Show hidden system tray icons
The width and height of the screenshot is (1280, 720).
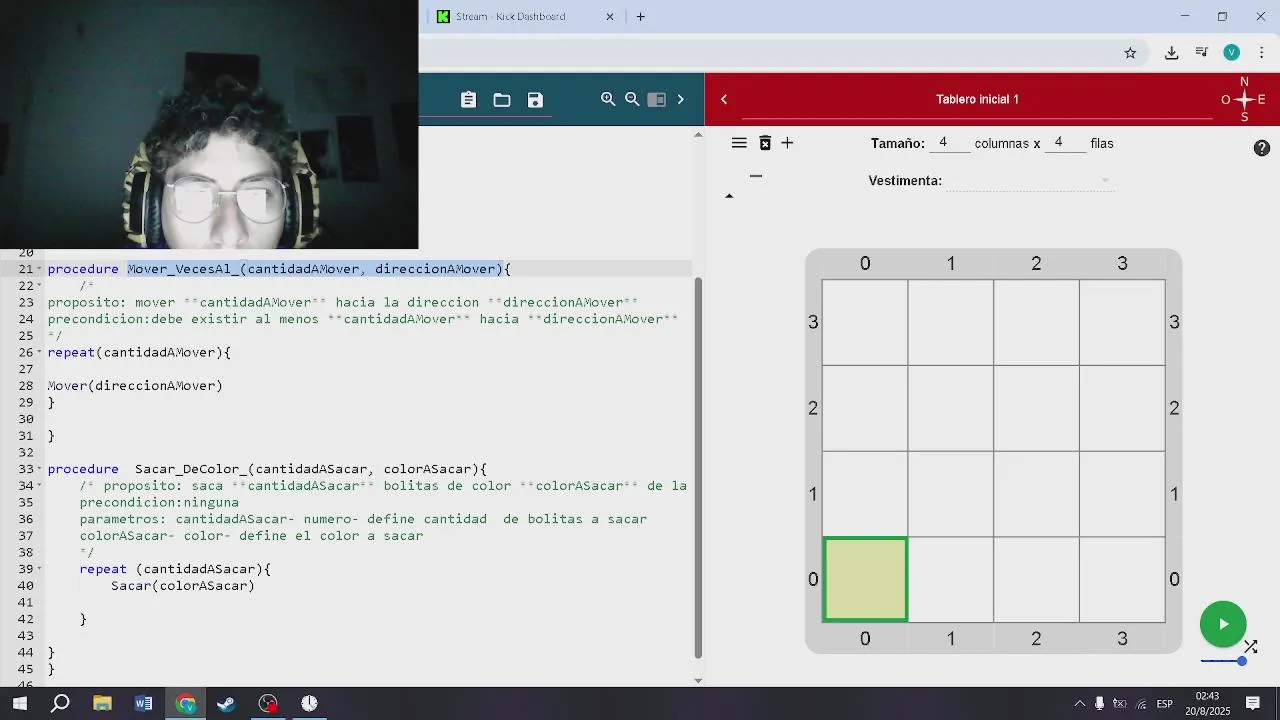[x=1079, y=704]
